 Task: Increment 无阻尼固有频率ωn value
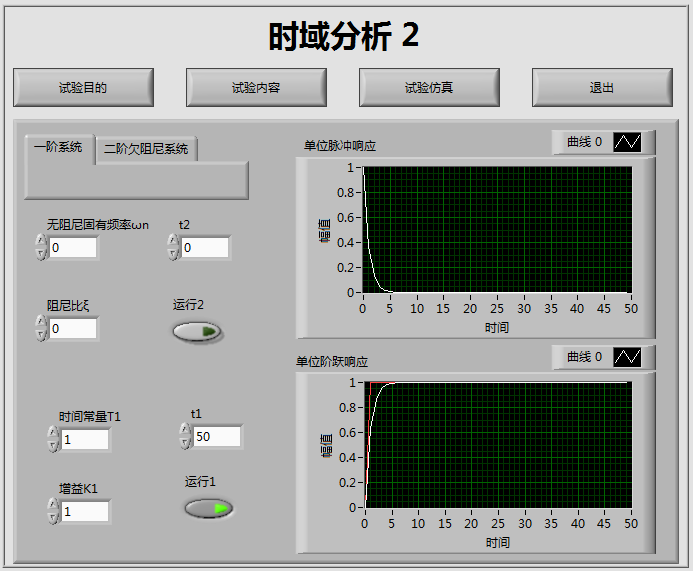41,241
